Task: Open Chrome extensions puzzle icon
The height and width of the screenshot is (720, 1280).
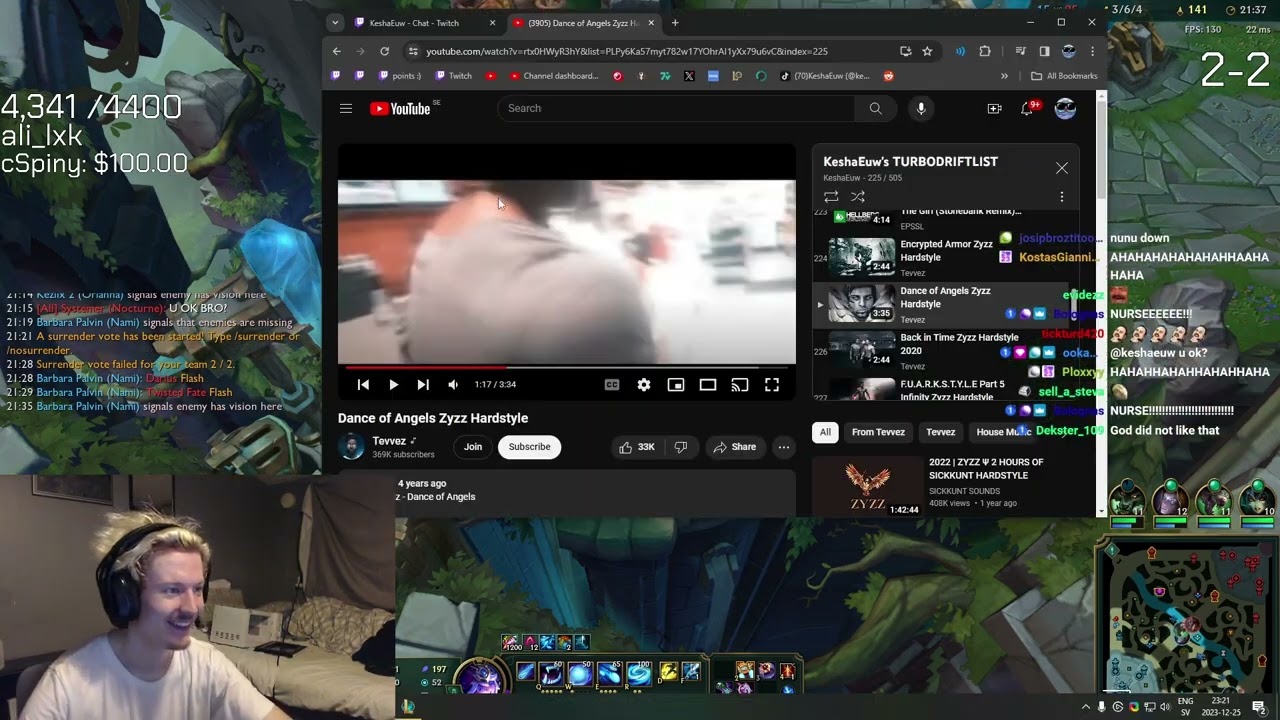Action: (x=985, y=51)
